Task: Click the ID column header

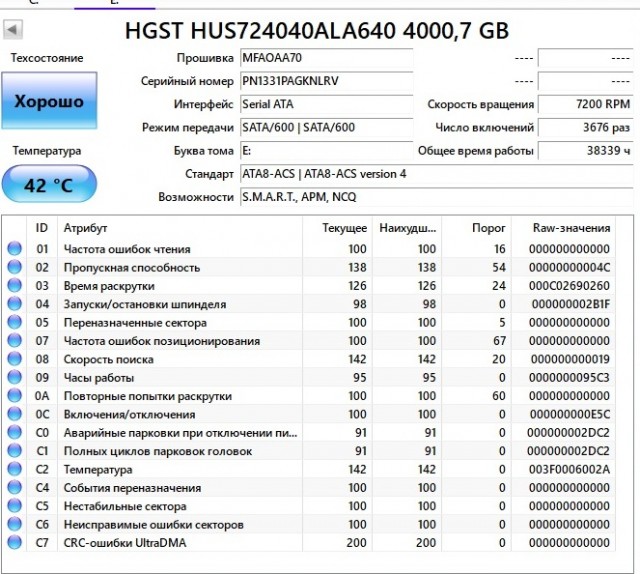Action: (42, 228)
